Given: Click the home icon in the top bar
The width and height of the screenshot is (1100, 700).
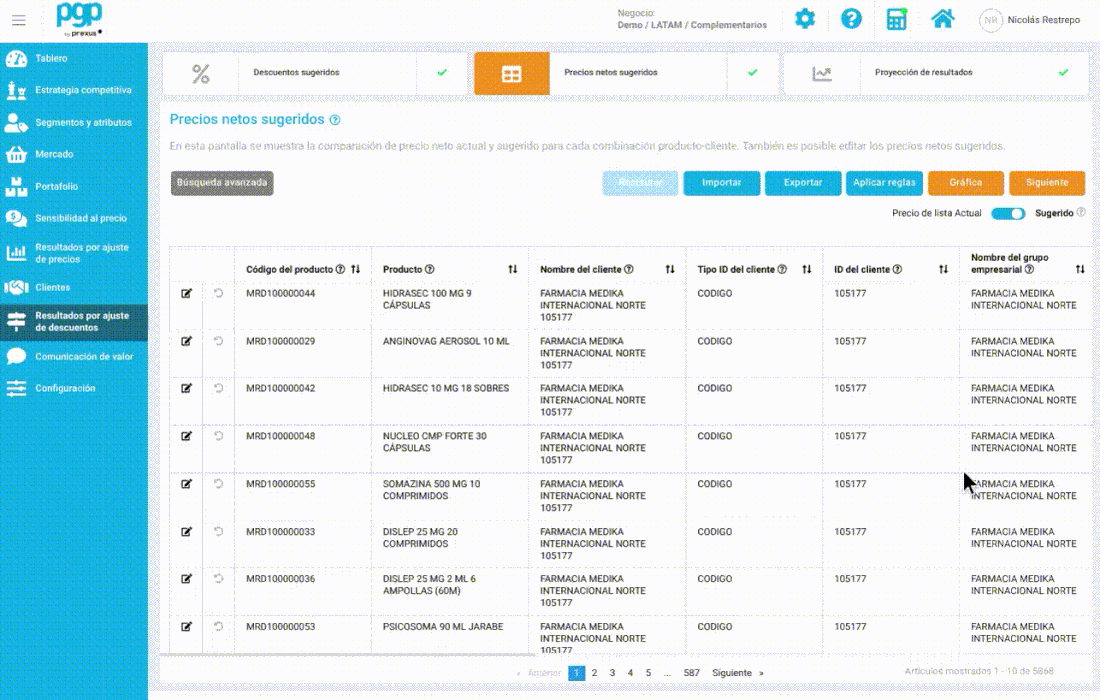Looking at the screenshot, I should click(941, 18).
